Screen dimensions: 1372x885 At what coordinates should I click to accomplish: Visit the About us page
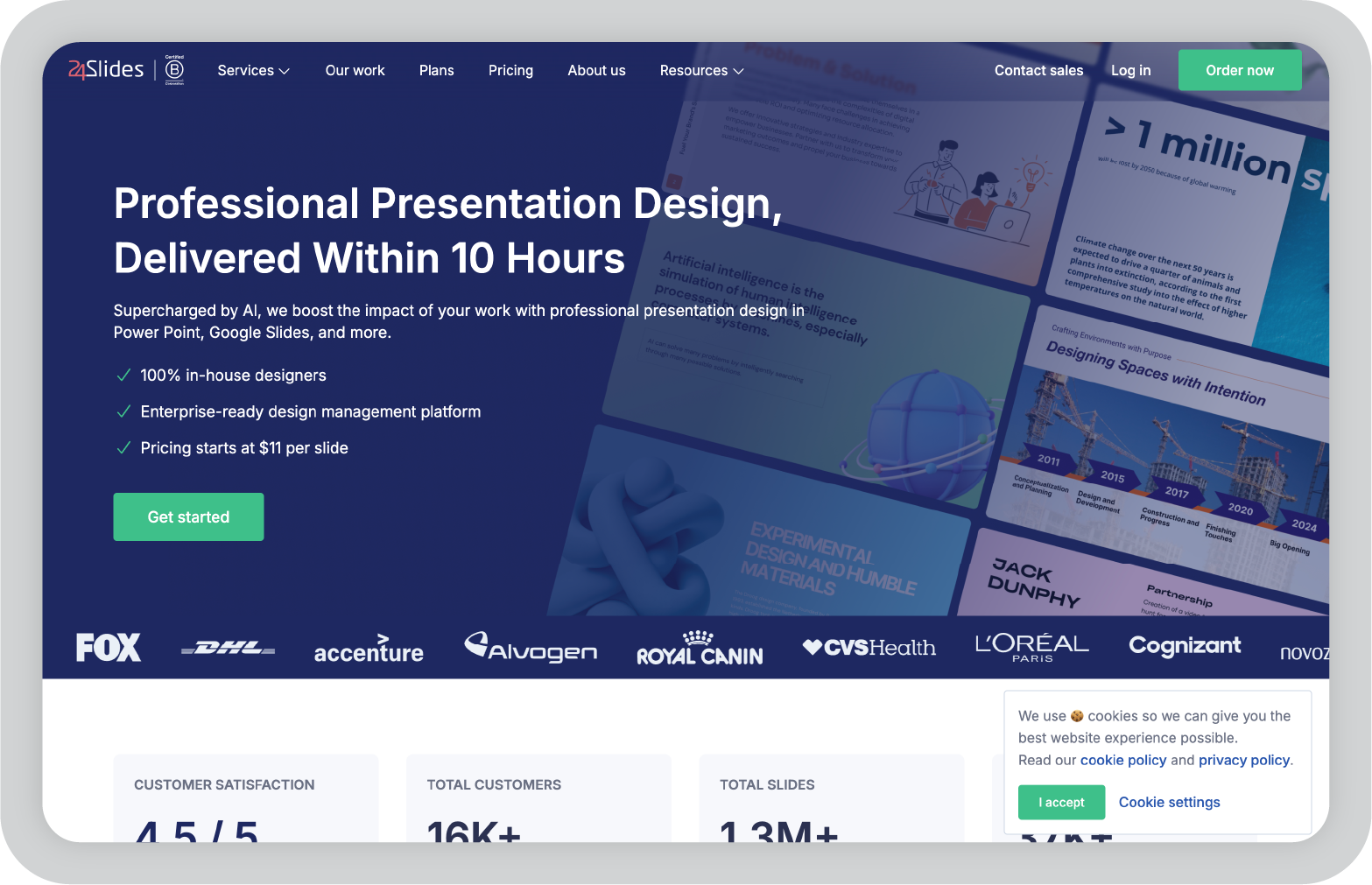(x=597, y=70)
